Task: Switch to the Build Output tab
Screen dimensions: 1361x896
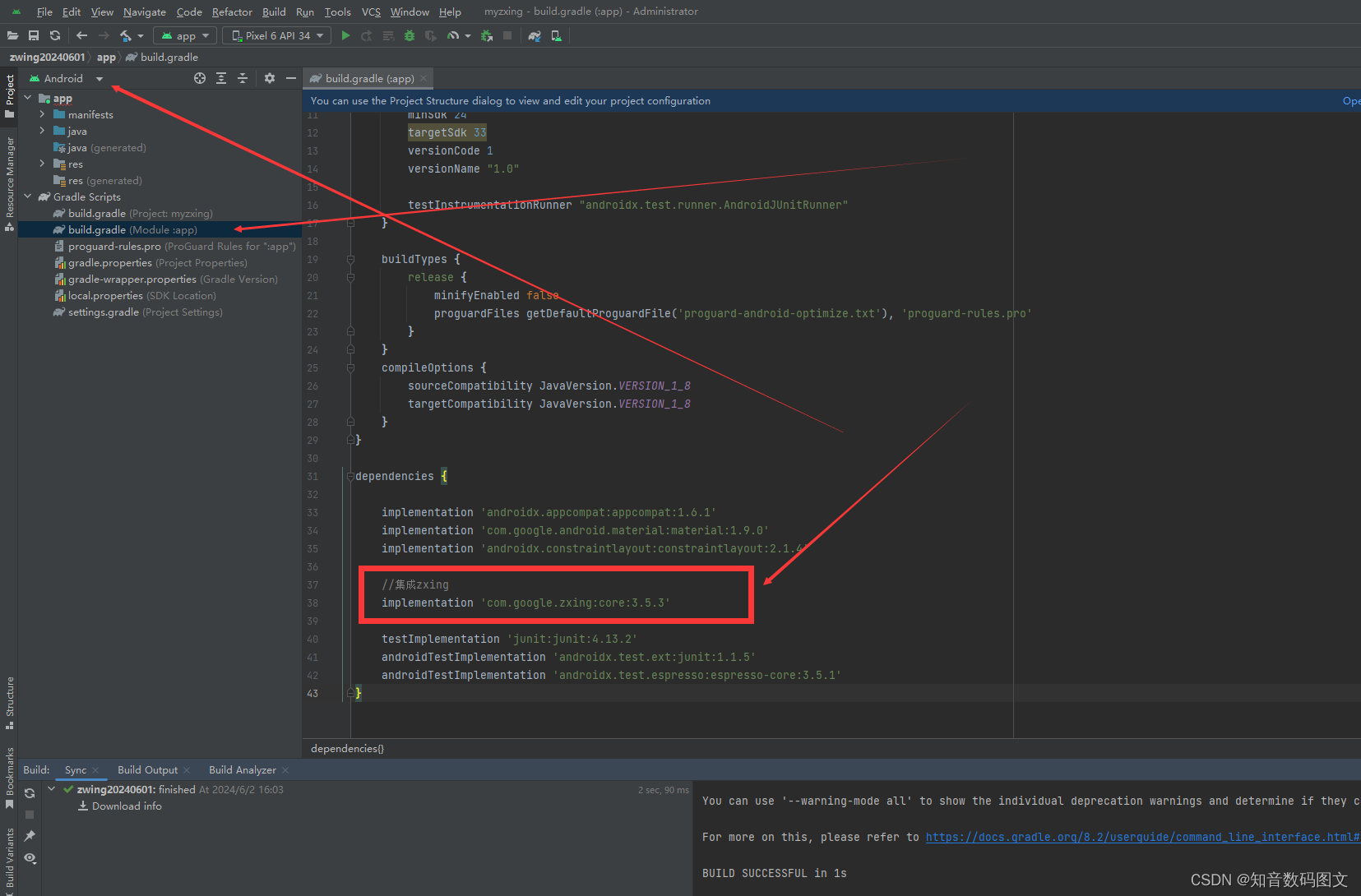Action: pos(148,769)
